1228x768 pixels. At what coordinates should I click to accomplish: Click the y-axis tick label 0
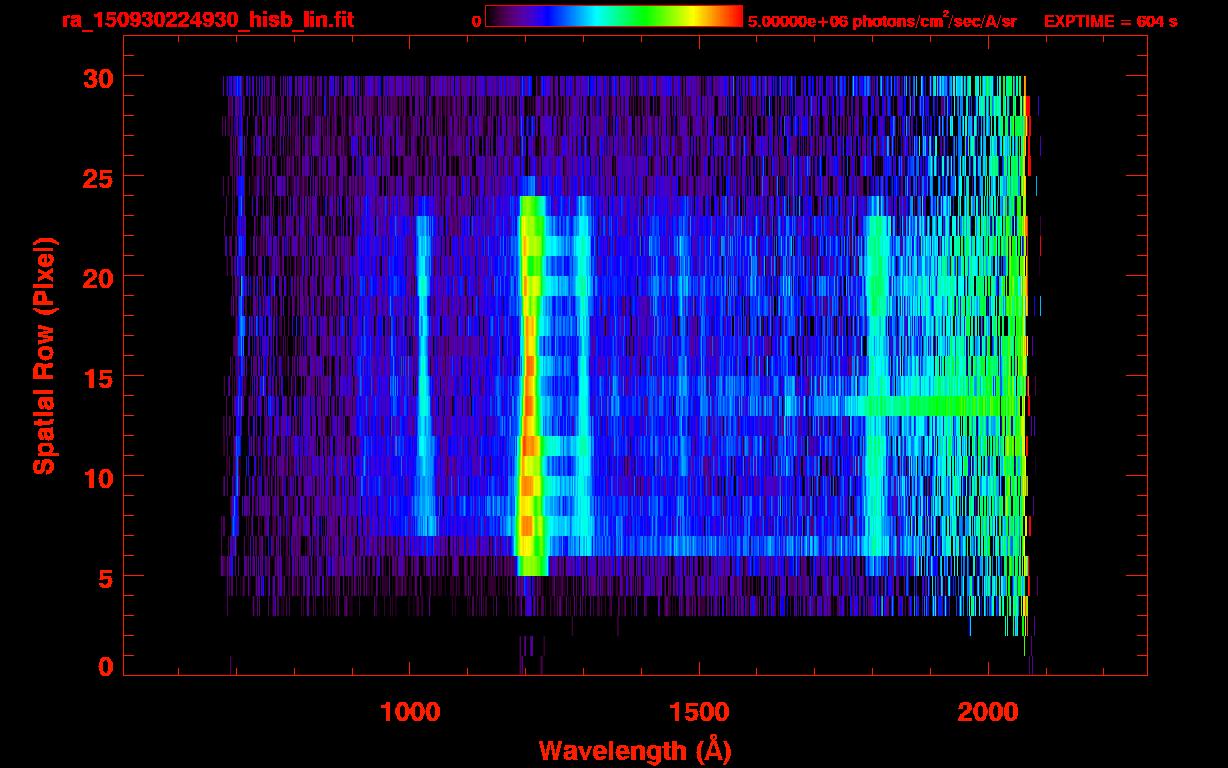pyautogui.click(x=105, y=666)
